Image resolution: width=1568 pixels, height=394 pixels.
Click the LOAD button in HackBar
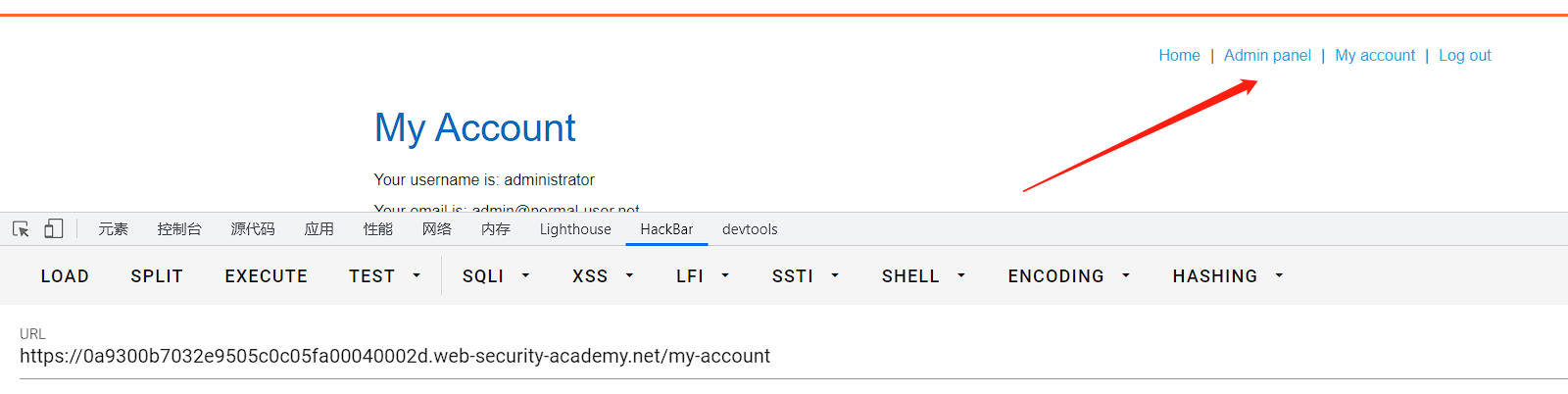pos(65,276)
